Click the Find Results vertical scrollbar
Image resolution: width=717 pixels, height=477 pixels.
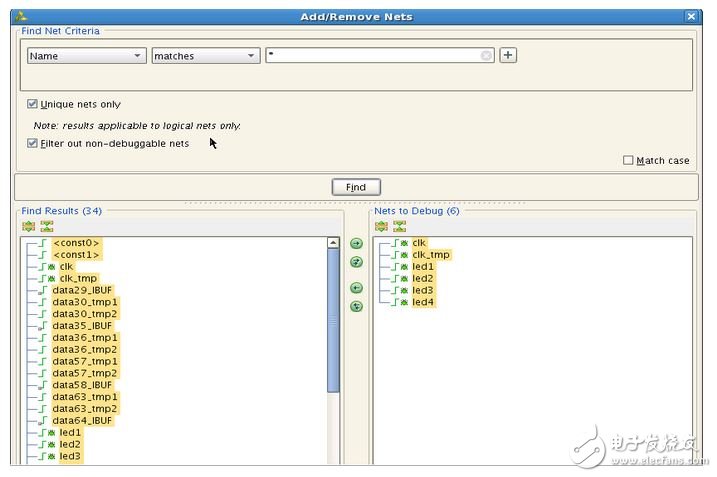click(333, 320)
